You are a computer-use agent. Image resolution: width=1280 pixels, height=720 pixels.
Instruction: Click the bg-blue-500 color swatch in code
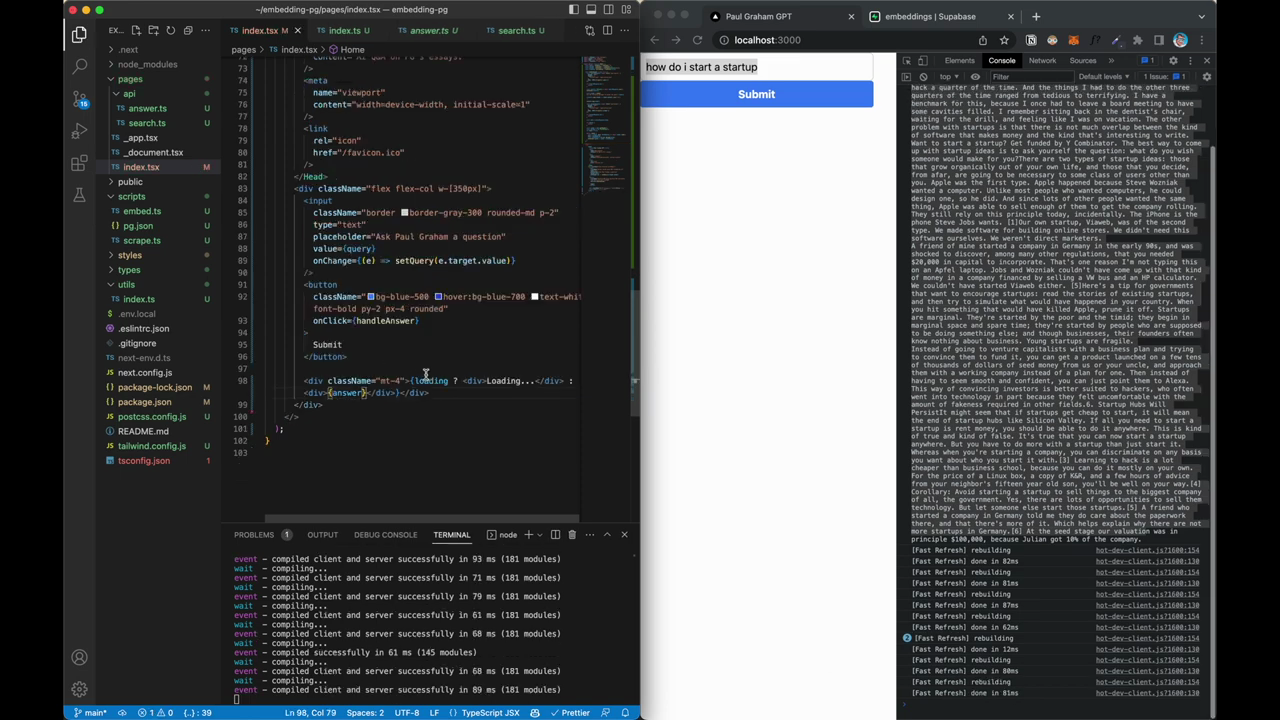371,297
